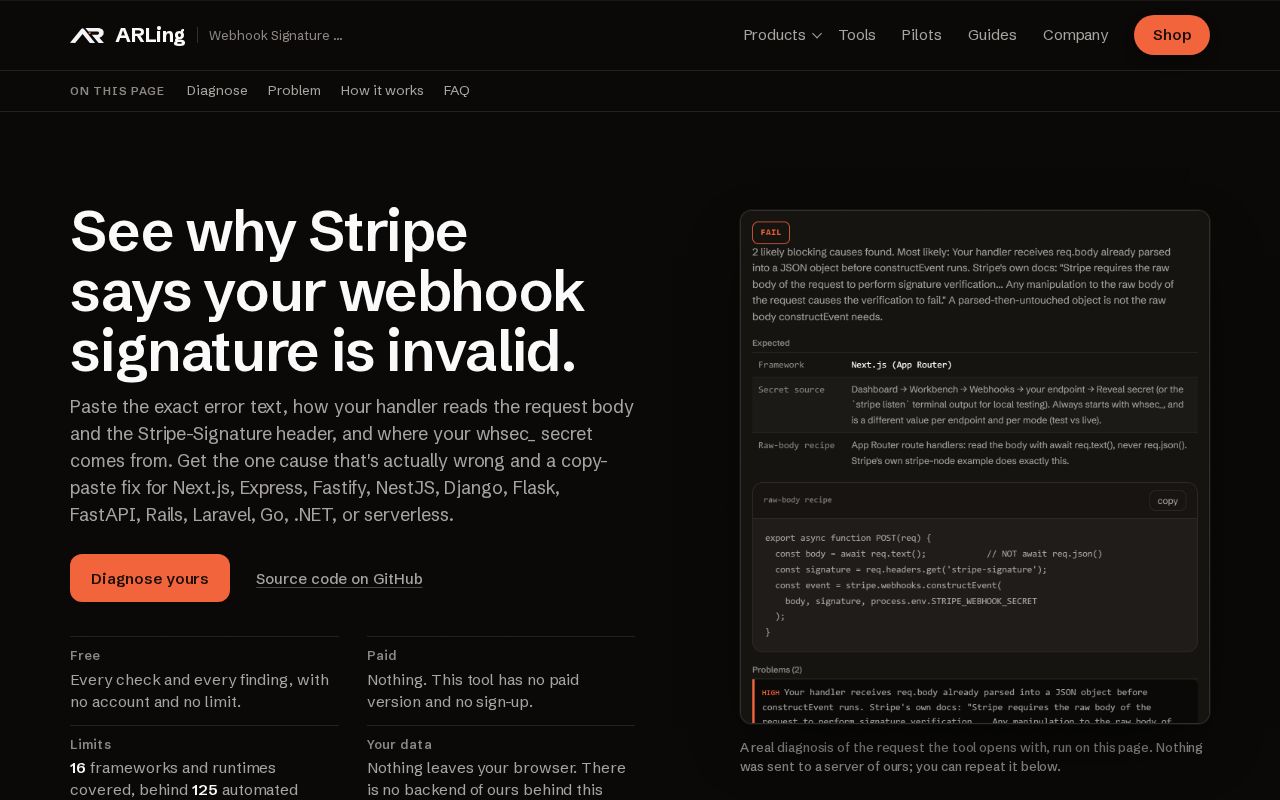Copy the raw-body recipe code
This screenshot has width=1280, height=800.
[1167, 500]
